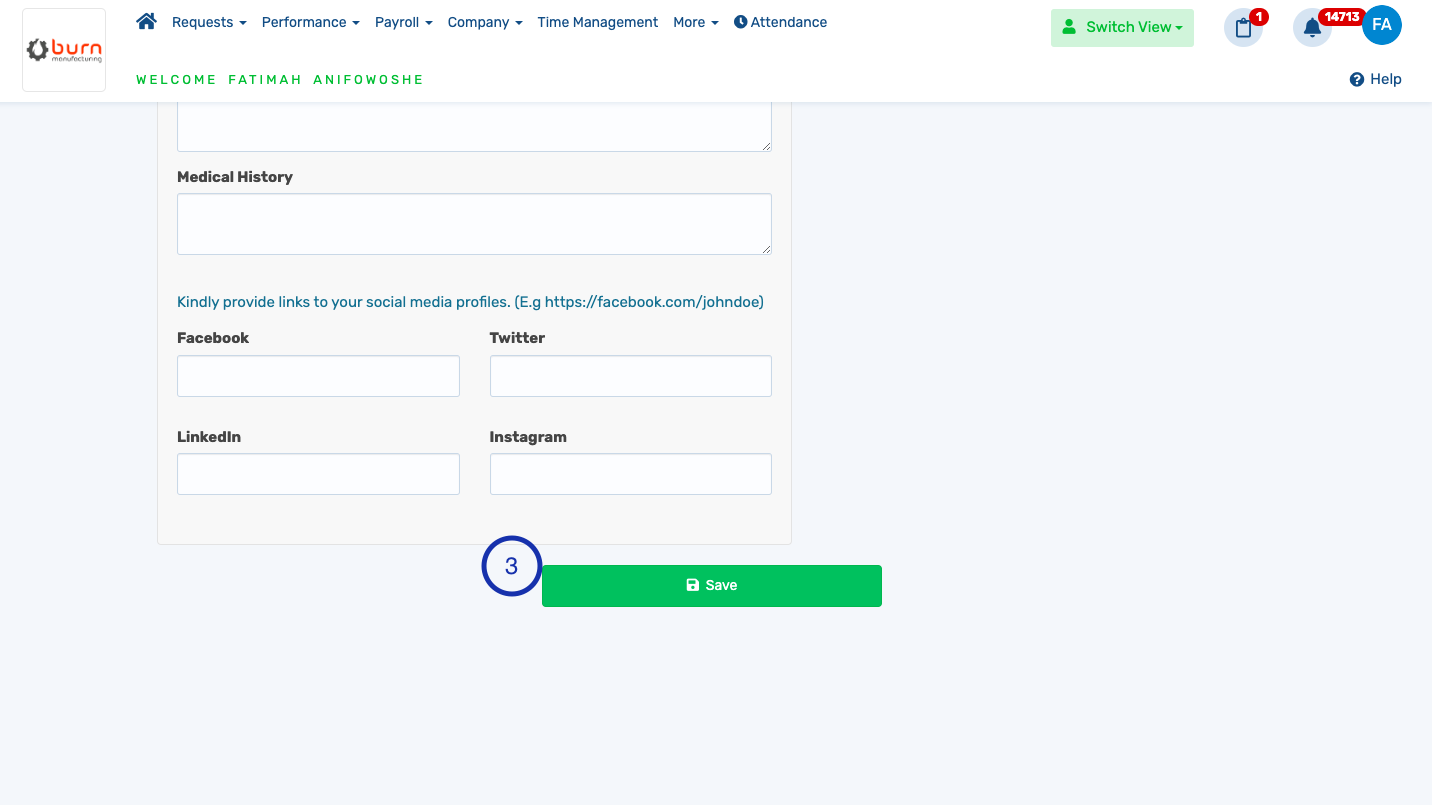Image resolution: width=1432 pixels, height=805 pixels.
Task: Open the clipboard tasks icon
Action: [1244, 28]
